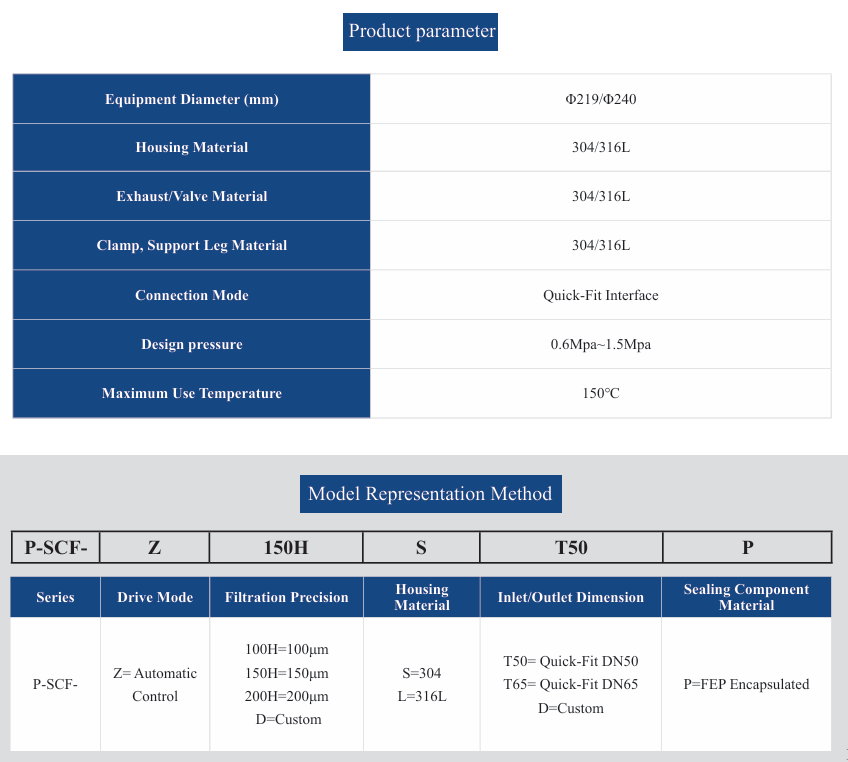
Task: Select the 150℃ temperature value cell
Action: click(600, 393)
